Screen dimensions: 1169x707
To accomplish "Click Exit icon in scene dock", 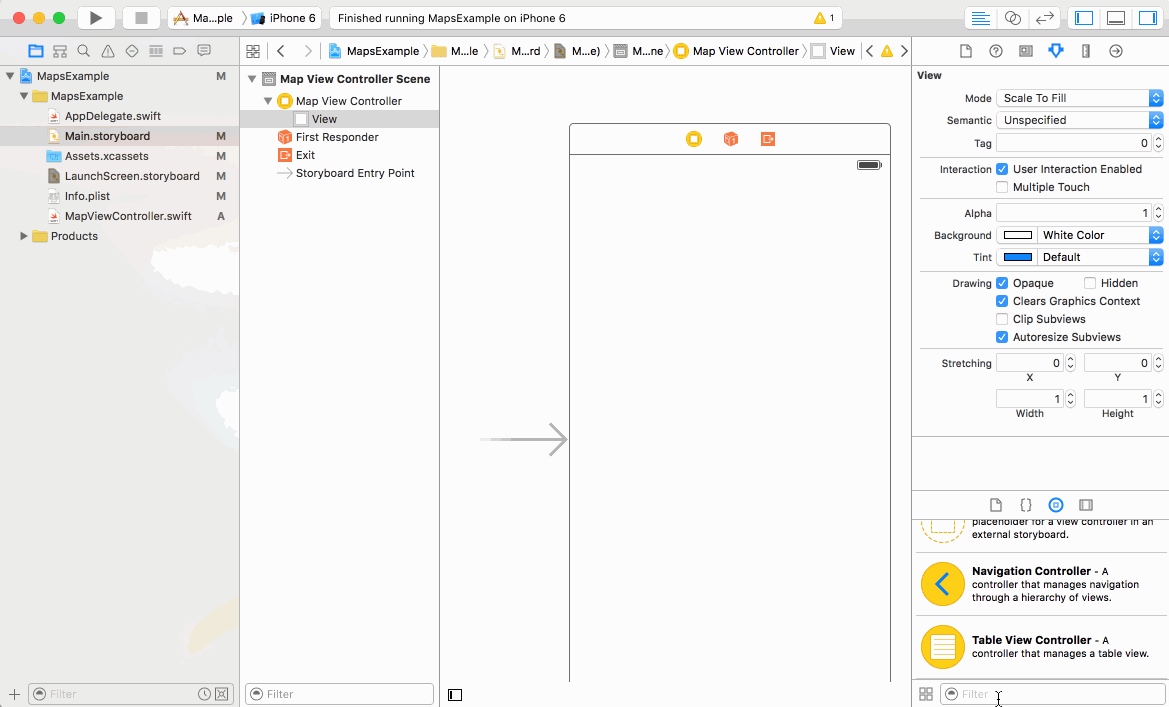I will click(768, 139).
